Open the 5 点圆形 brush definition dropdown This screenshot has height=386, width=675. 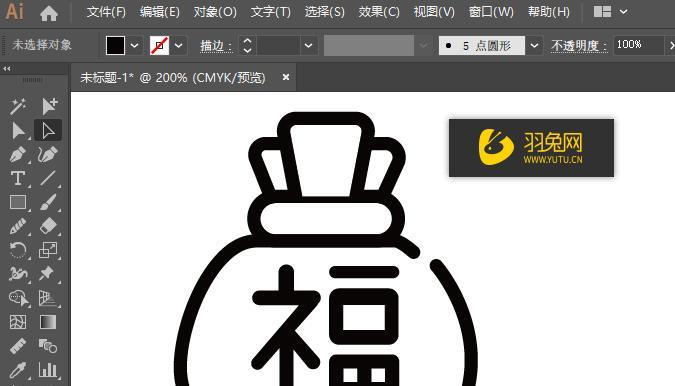coord(534,46)
